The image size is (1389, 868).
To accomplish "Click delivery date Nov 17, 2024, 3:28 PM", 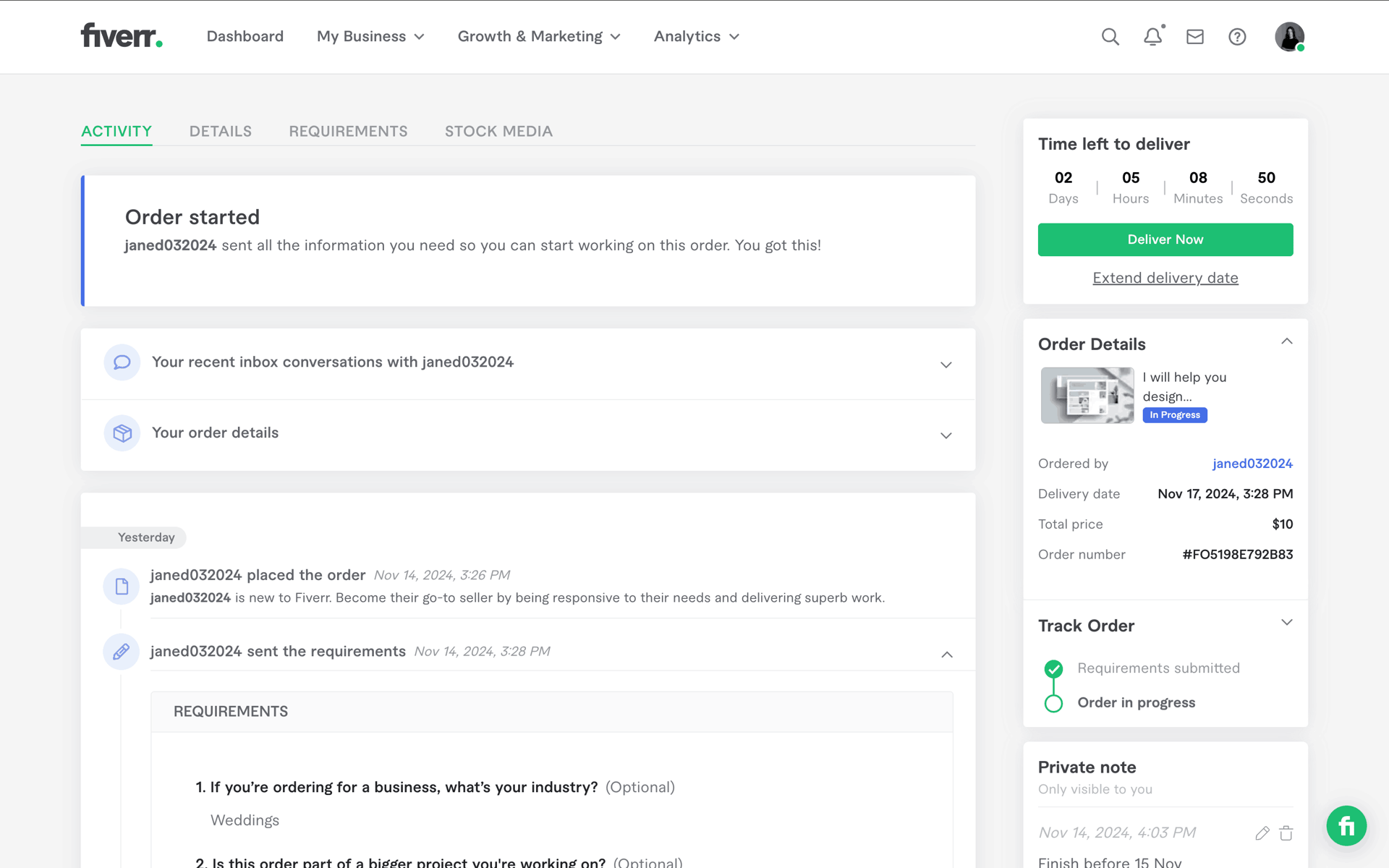I will click(1225, 494).
